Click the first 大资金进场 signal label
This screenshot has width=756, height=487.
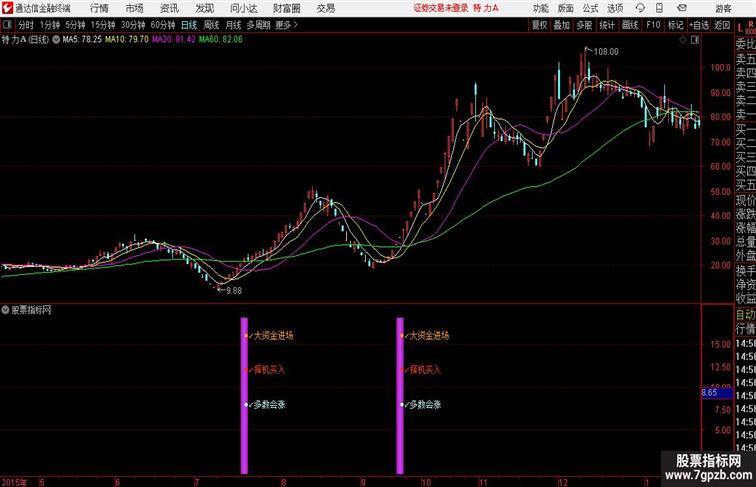click(x=273, y=335)
